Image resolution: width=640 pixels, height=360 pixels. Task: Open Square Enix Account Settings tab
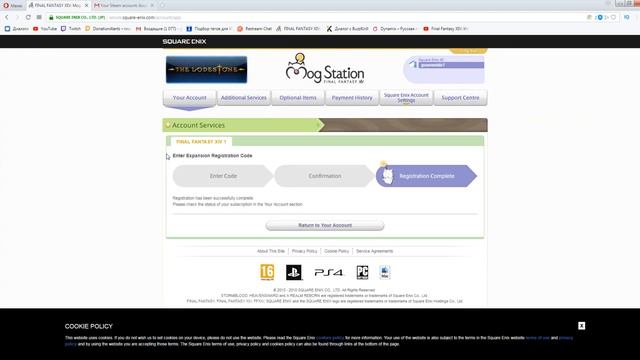click(x=406, y=98)
